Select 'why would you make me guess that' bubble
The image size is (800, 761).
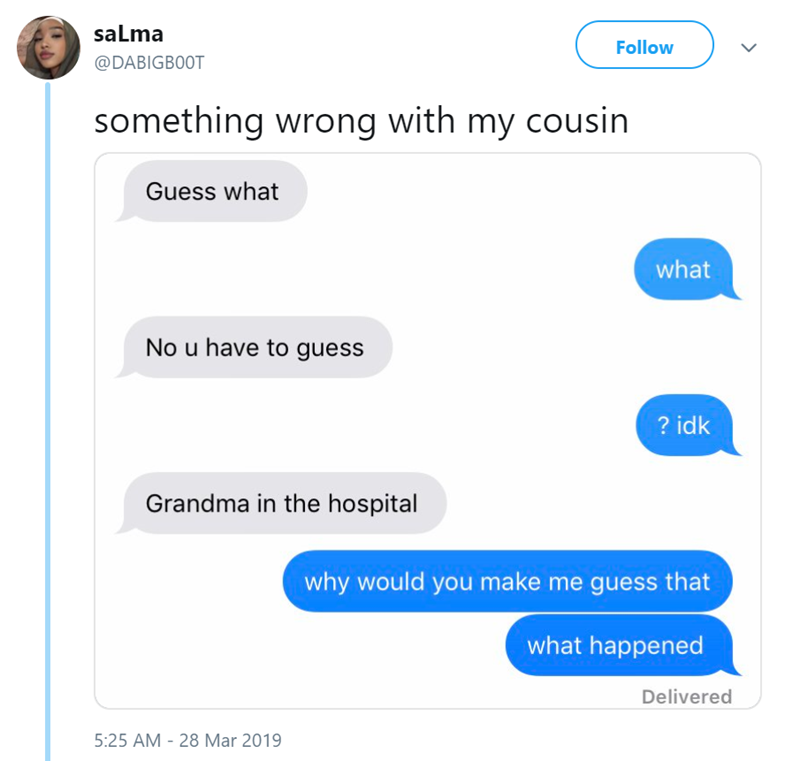(x=507, y=581)
